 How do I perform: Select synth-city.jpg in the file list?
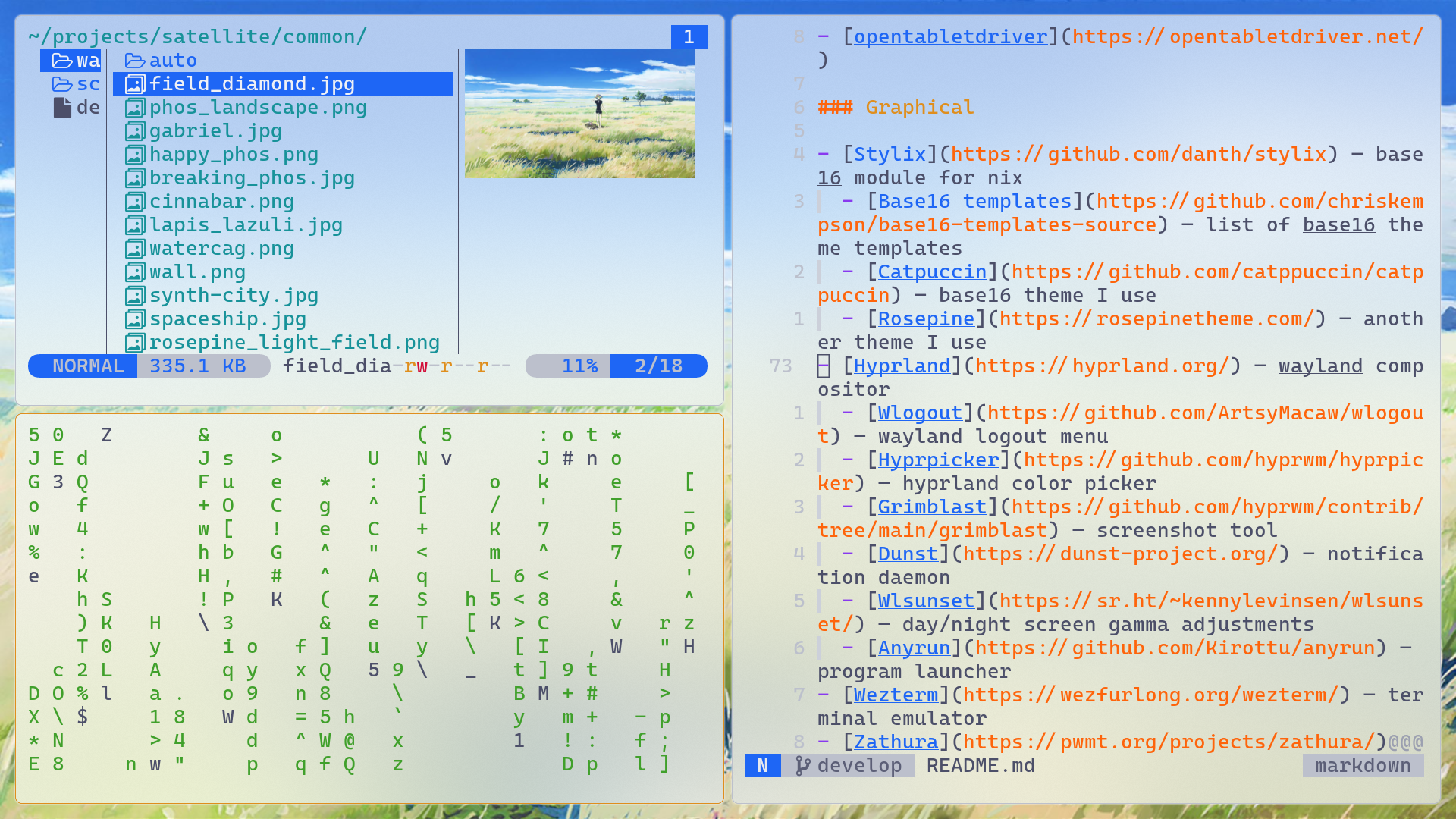tap(234, 296)
